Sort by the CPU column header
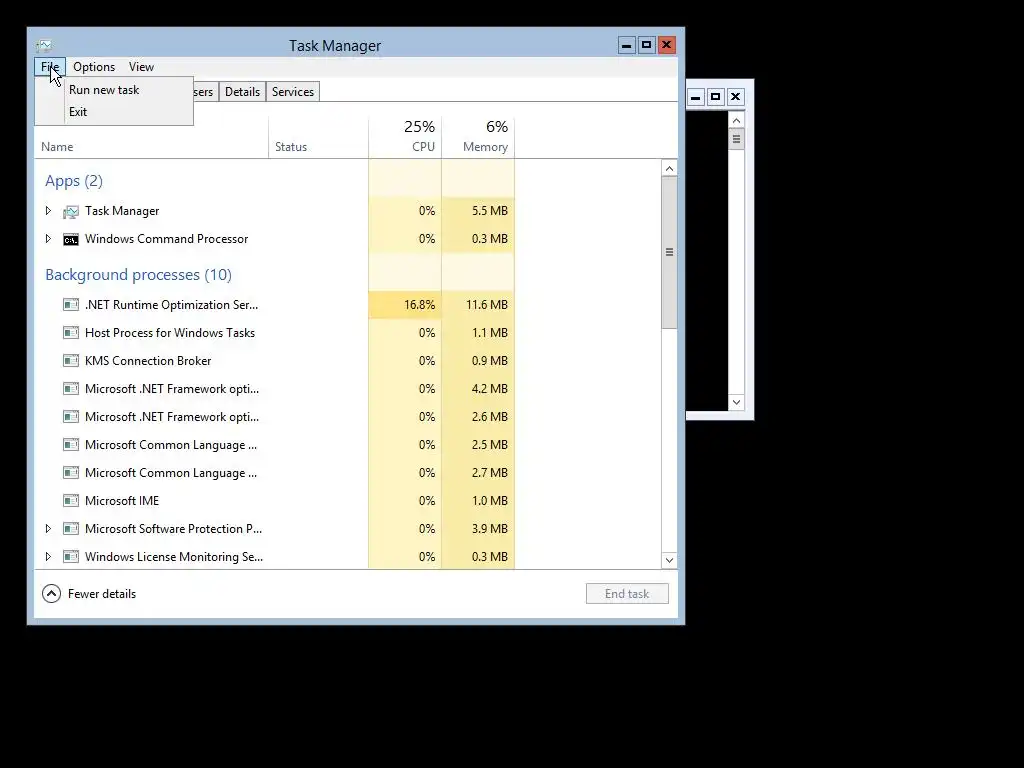 coord(405,137)
